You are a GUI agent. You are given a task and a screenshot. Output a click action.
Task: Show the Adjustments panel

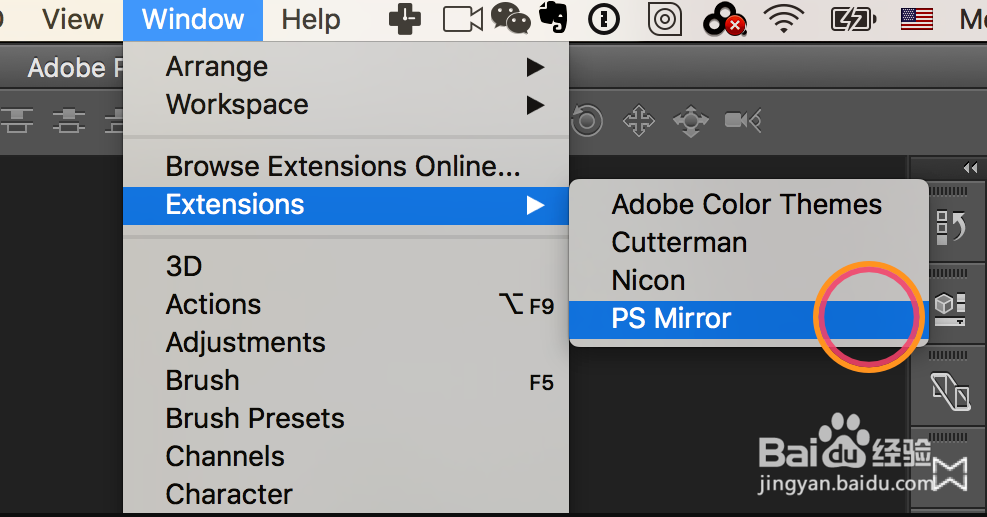pos(346,343)
